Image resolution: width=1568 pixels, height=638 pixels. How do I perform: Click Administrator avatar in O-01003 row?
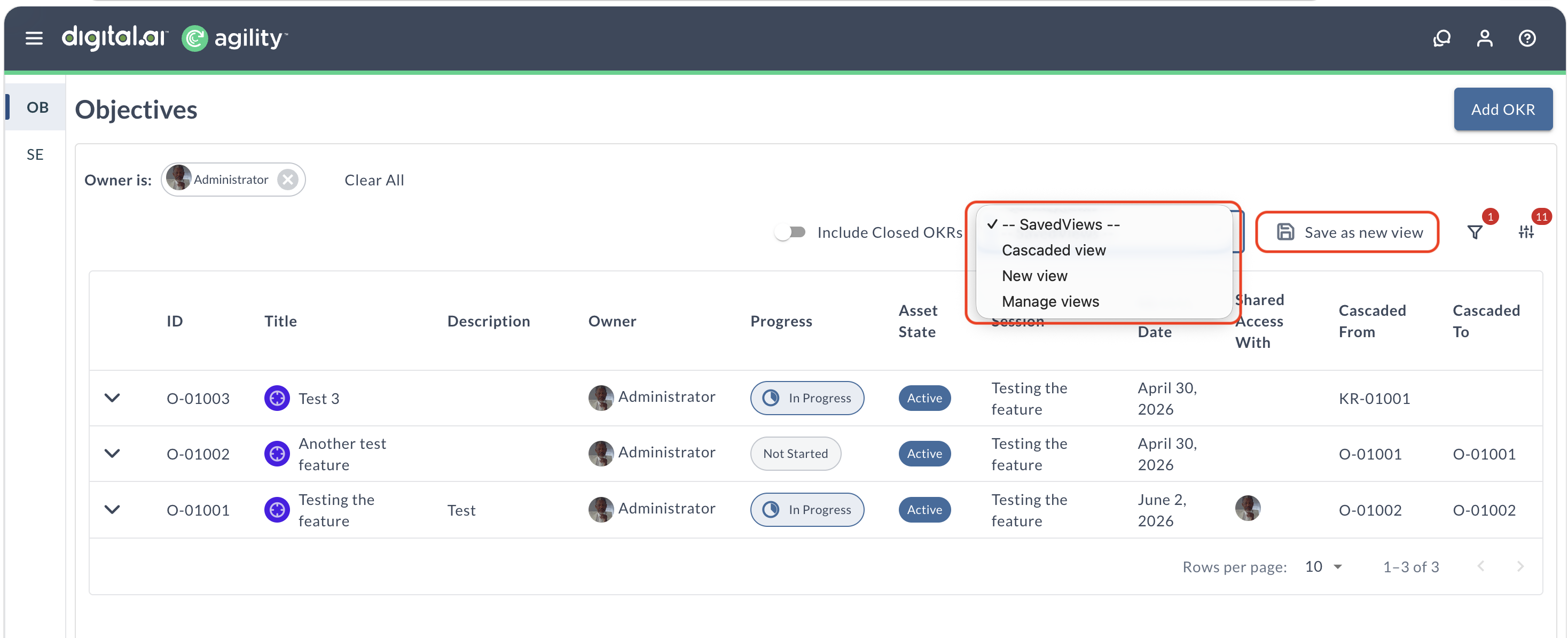tap(601, 398)
